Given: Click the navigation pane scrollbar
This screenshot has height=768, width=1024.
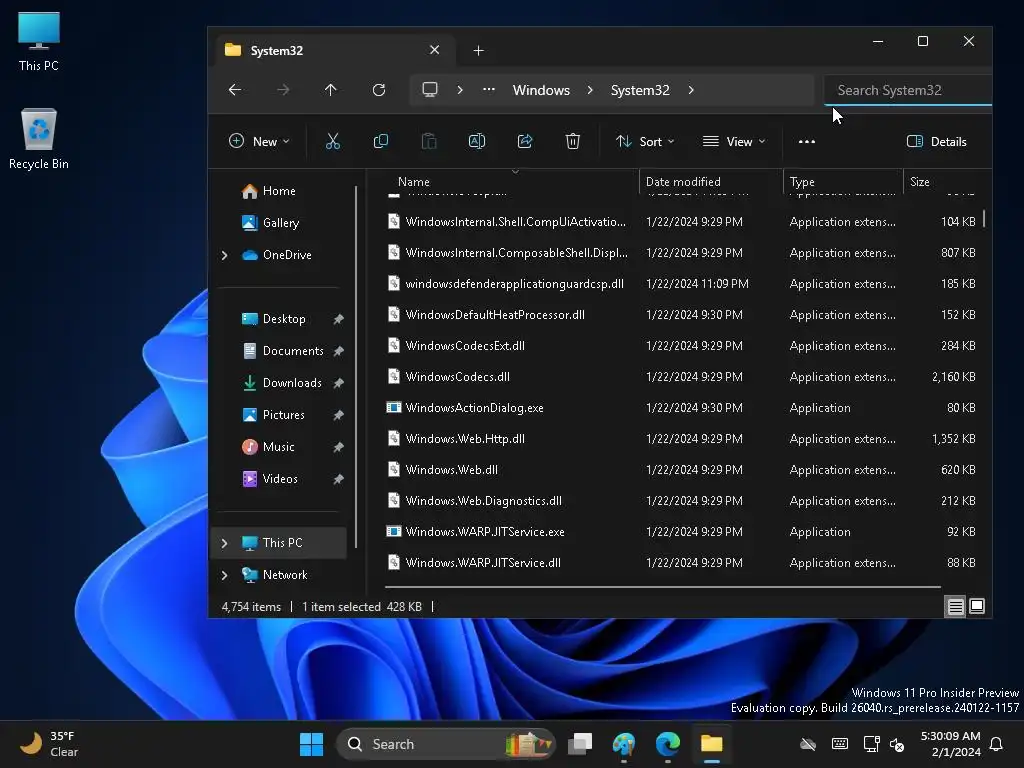Looking at the screenshot, I should 356,367.
